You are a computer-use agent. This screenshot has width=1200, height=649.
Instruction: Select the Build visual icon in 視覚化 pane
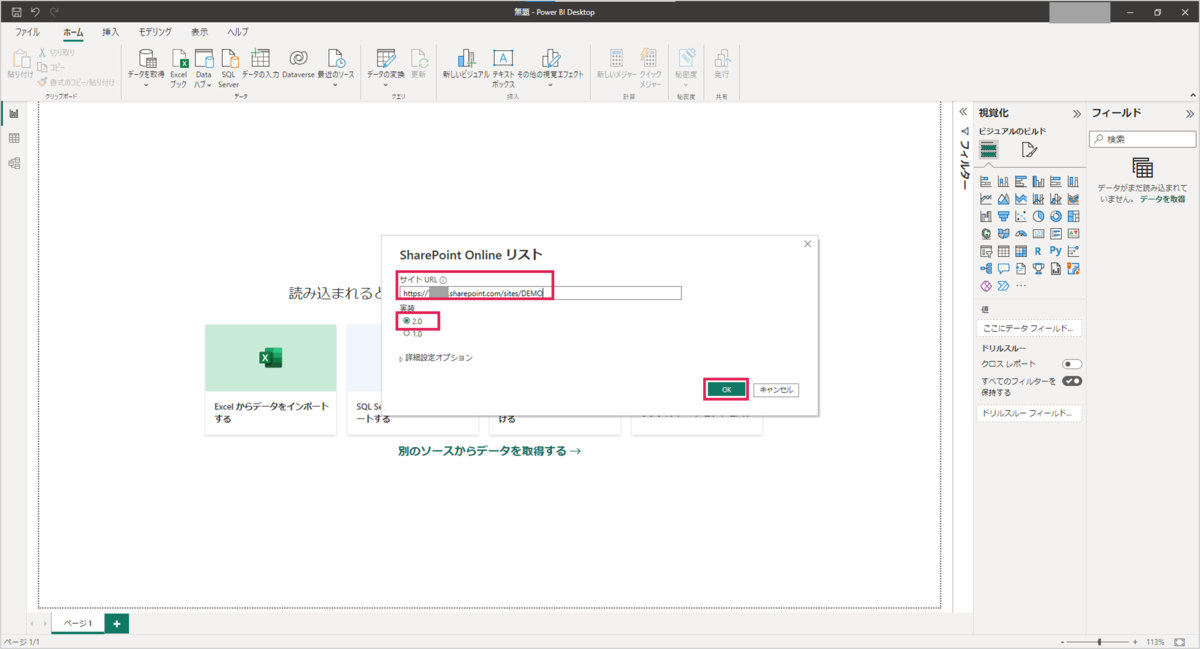tap(988, 150)
